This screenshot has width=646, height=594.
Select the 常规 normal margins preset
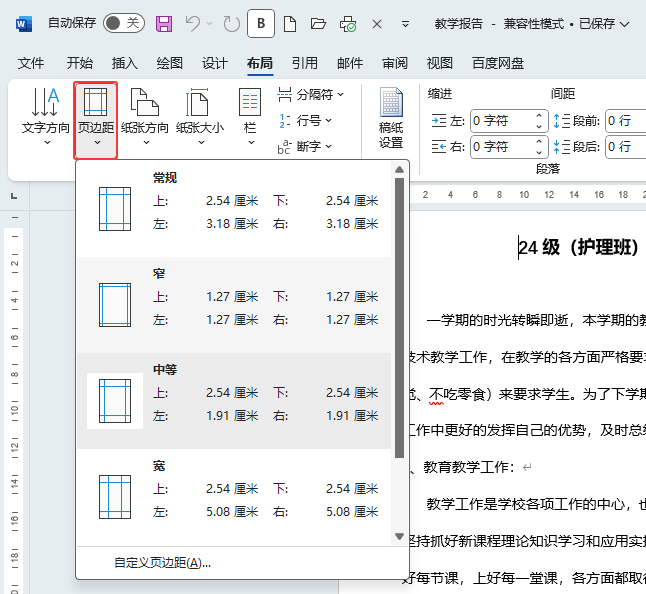(234, 209)
